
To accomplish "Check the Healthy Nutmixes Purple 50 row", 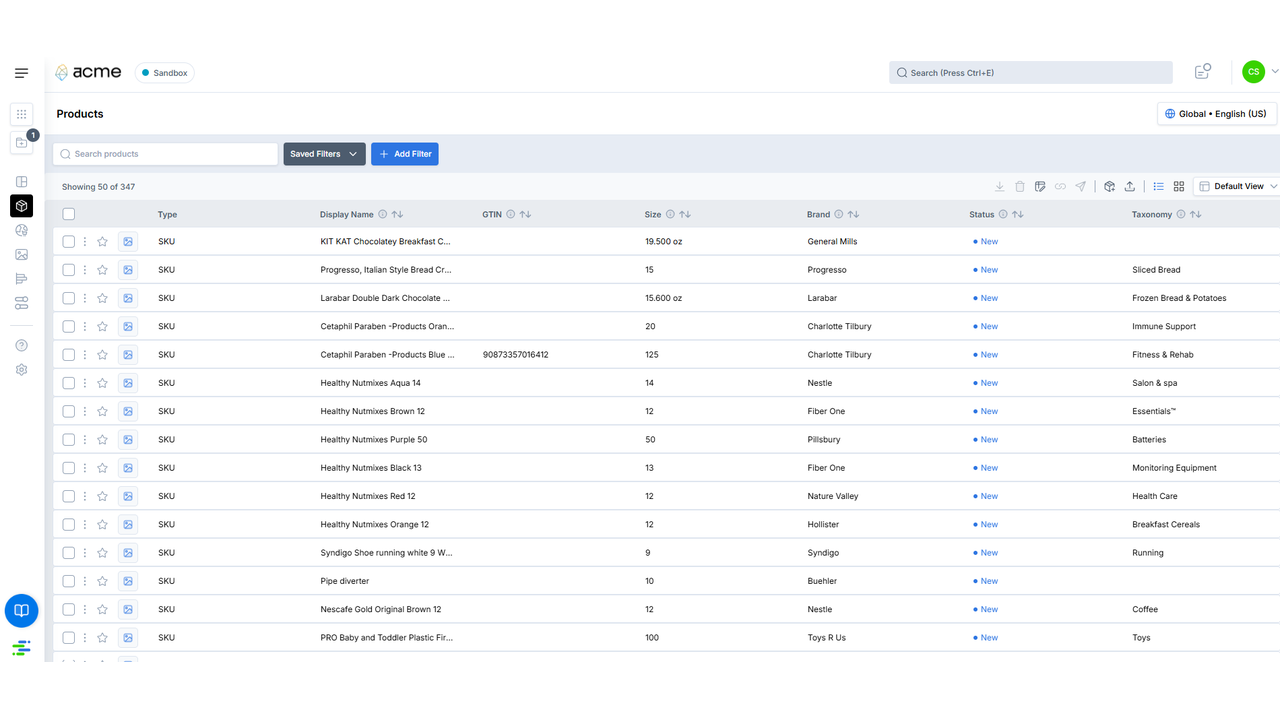I will point(68,440).
